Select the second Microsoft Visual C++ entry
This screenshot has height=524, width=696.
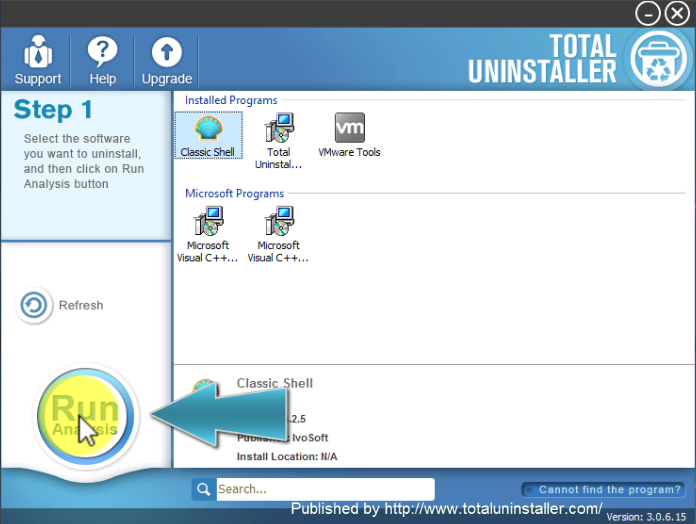278,235
